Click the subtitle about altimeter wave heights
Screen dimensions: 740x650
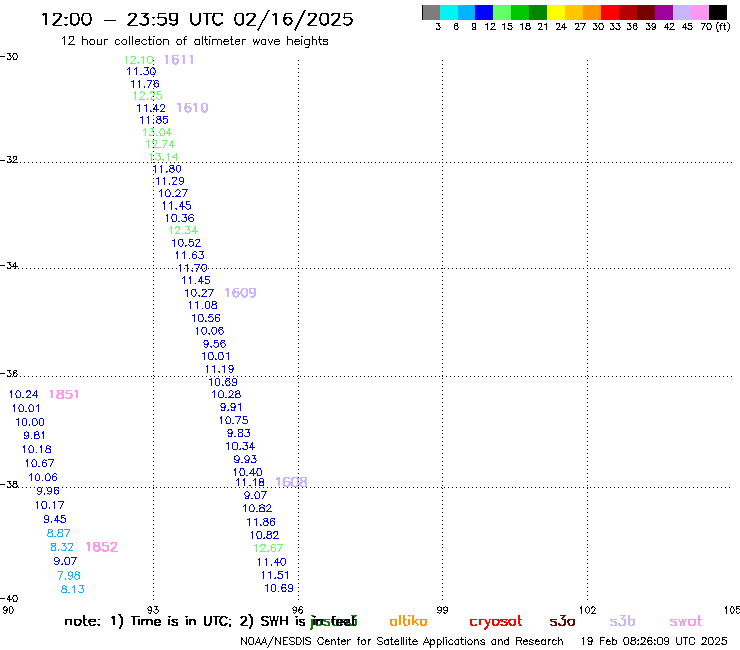click(x=194, y=41)
